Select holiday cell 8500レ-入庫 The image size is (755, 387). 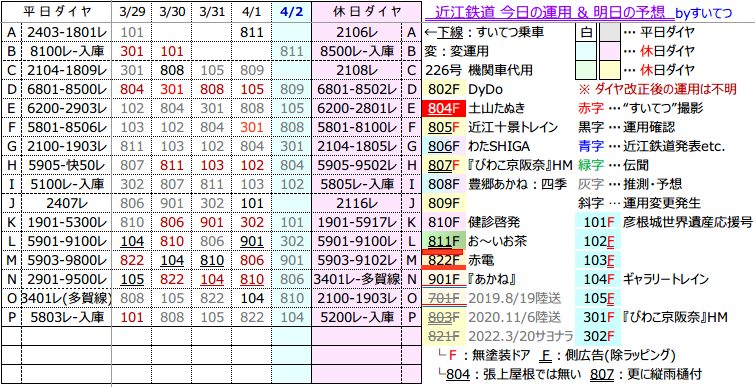point(357,52)
